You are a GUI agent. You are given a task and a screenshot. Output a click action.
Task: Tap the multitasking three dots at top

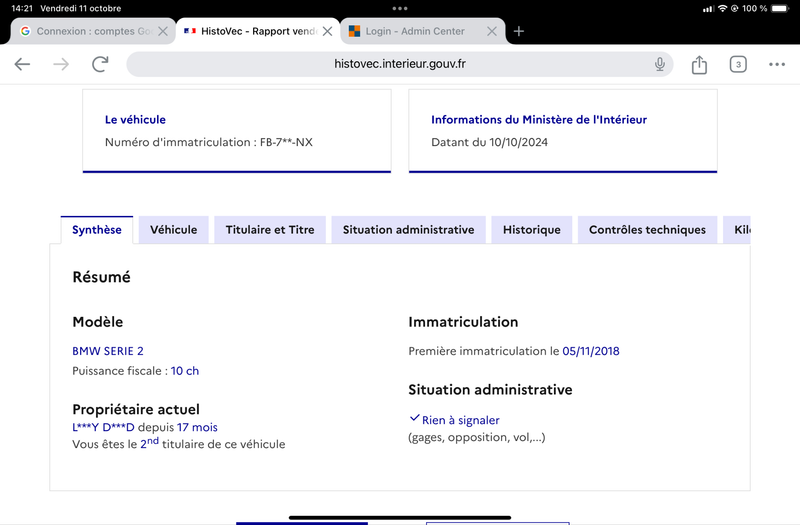pos(400,8)
